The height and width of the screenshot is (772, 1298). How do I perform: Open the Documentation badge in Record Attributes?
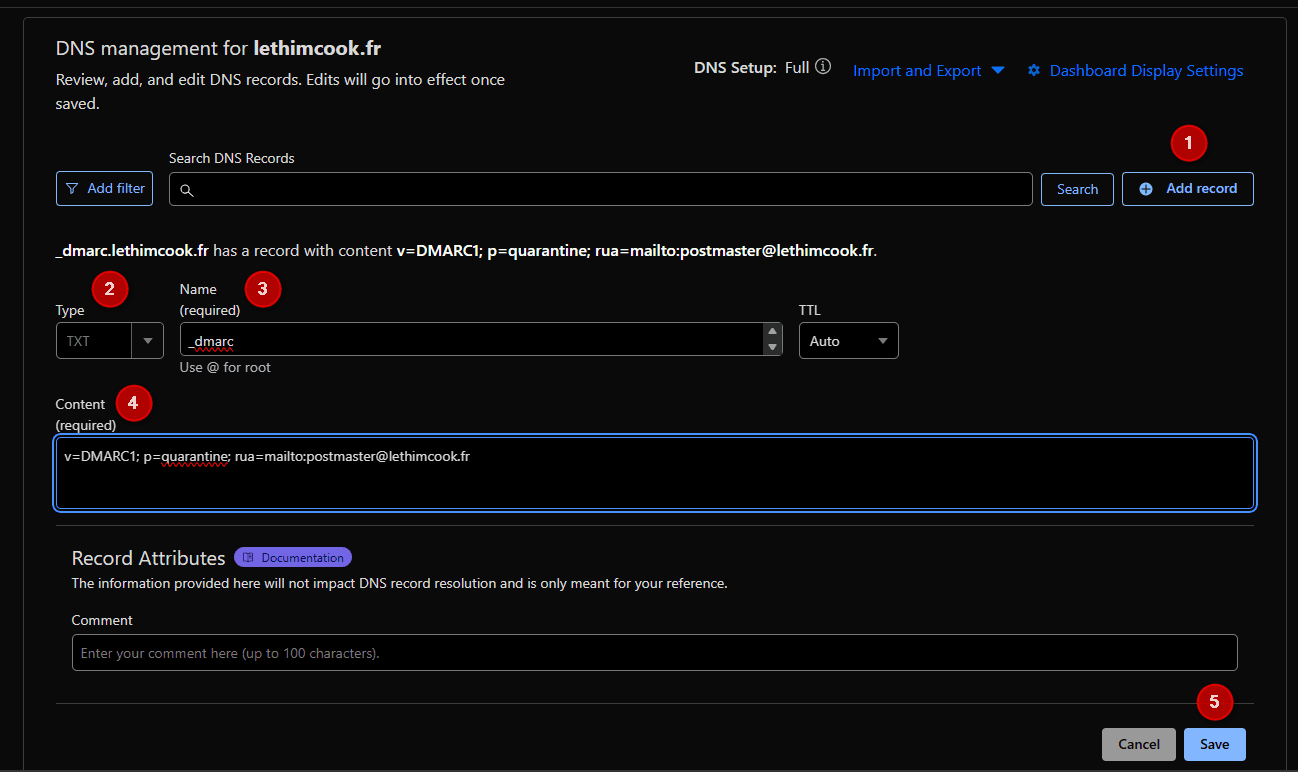[x=293, y=558]
